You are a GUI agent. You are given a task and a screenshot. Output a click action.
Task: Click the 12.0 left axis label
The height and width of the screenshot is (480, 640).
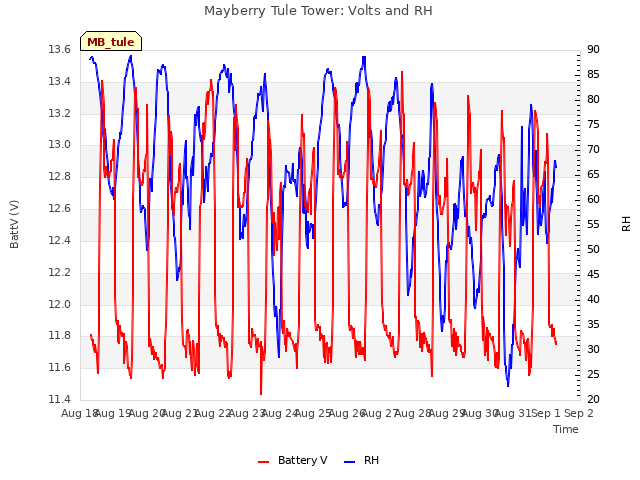[x=60, y=304]
